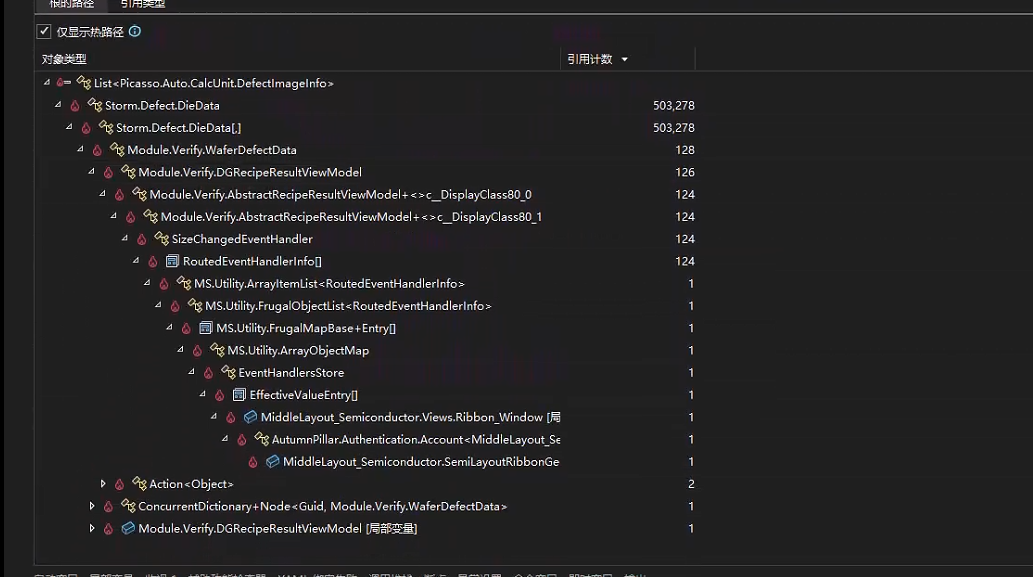The height and width of the screenshot is (577, 1033).
Task: Collapse the List<Picasso.Auto.CalcUnit.DefectImageInfo> root node
Action: pos(47,83)
